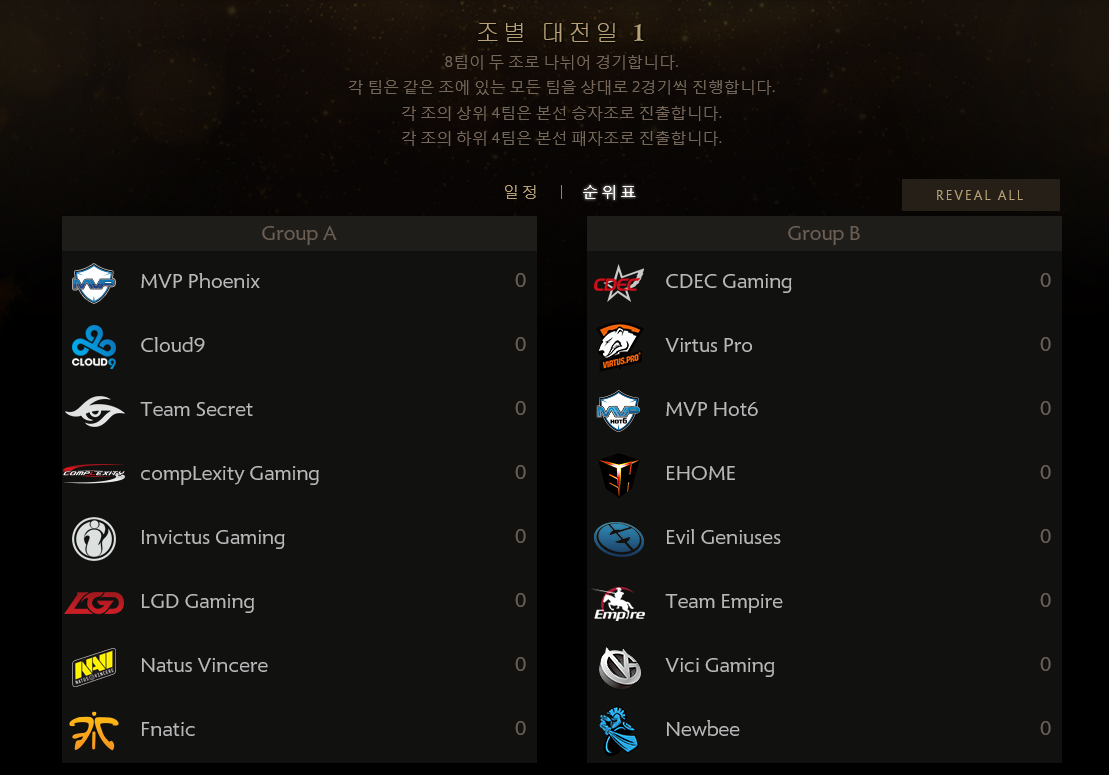The width and height of the screenshot is (1109, 775).
Task: Click the MVP Hot6 team name
Action: [712, 409]
